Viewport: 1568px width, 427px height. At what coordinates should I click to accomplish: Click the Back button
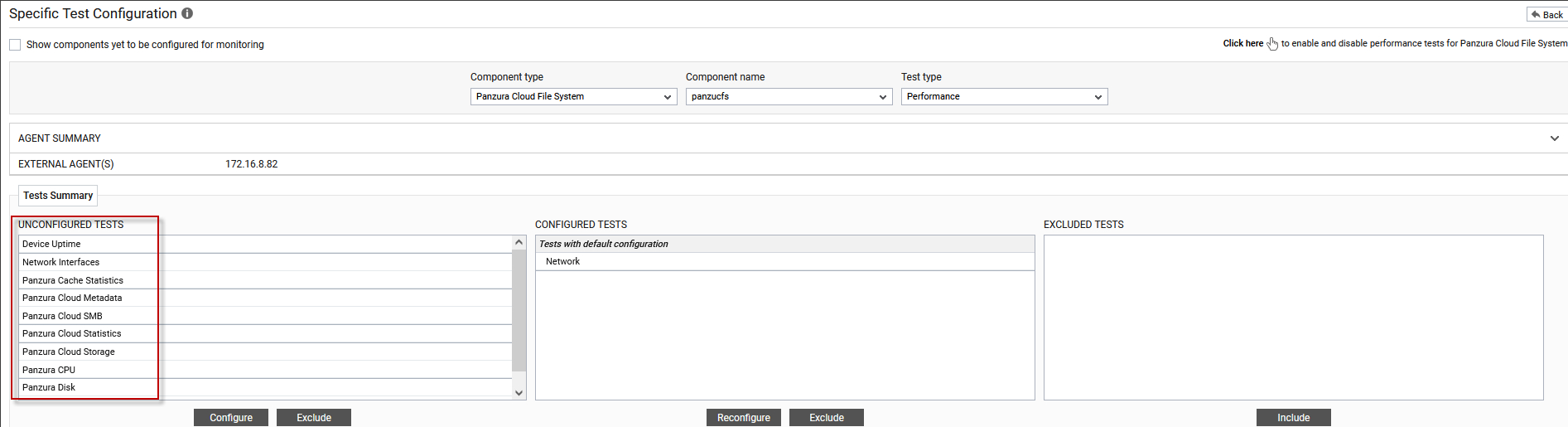[x=1546, y=15]
